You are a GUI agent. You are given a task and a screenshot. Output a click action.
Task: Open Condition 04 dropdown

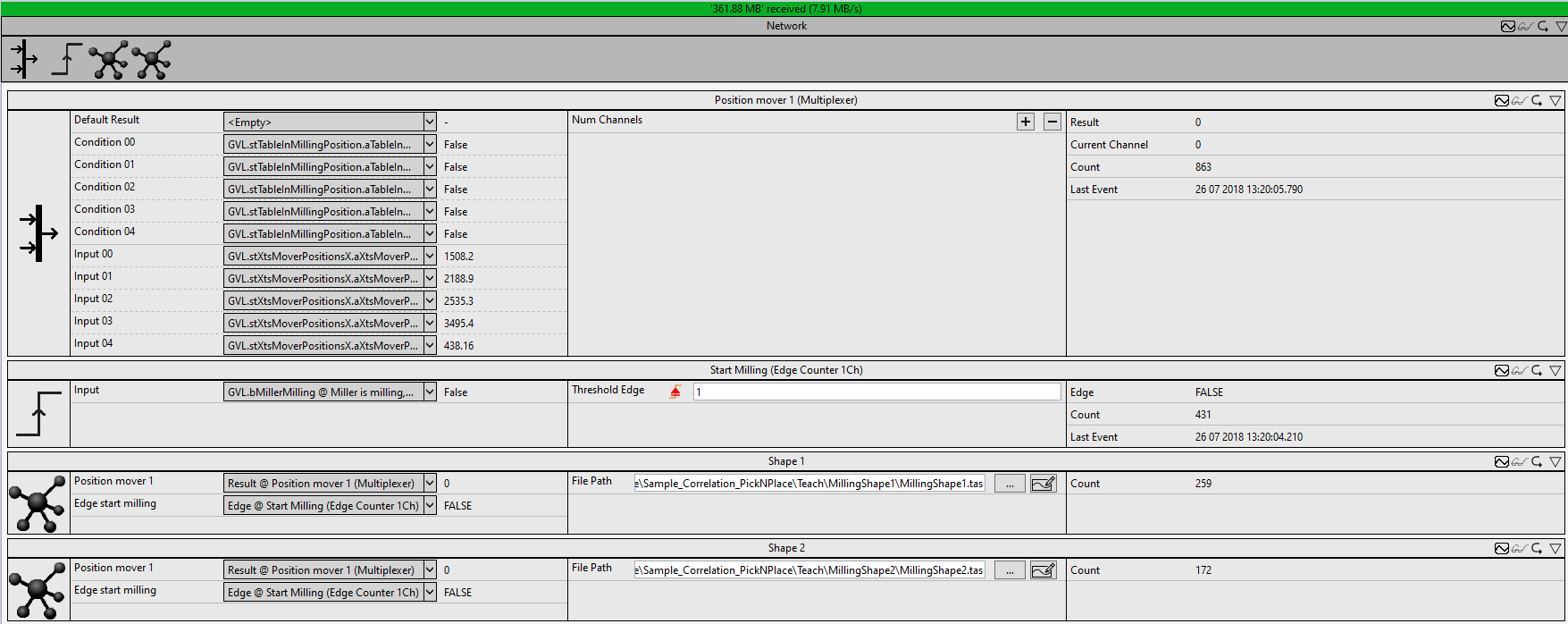coord(330,233)
